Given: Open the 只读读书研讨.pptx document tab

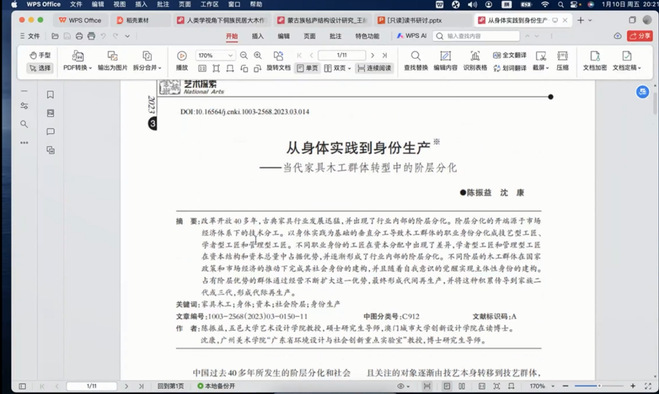Looking at the screenshot, I should pos(410,20).
